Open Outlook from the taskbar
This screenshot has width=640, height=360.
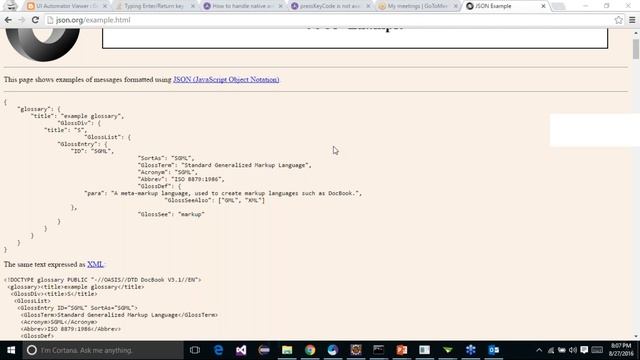(493, 350)
